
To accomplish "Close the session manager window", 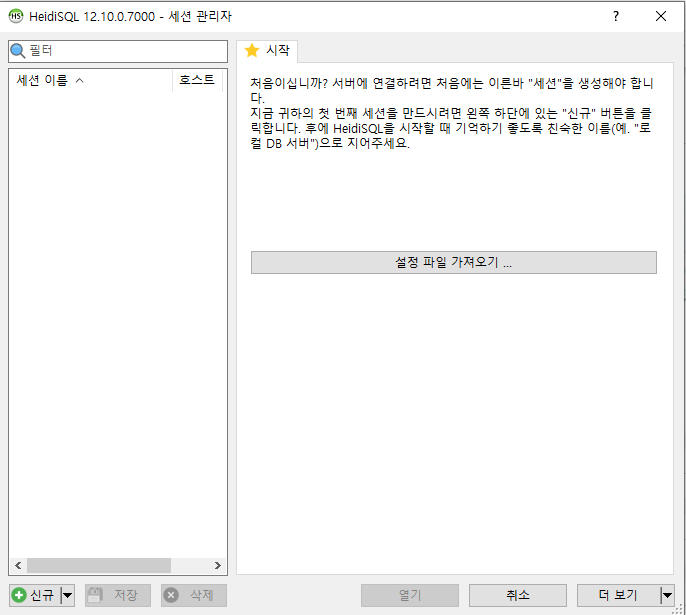I will pyautogui.click(x=661, y=16).
